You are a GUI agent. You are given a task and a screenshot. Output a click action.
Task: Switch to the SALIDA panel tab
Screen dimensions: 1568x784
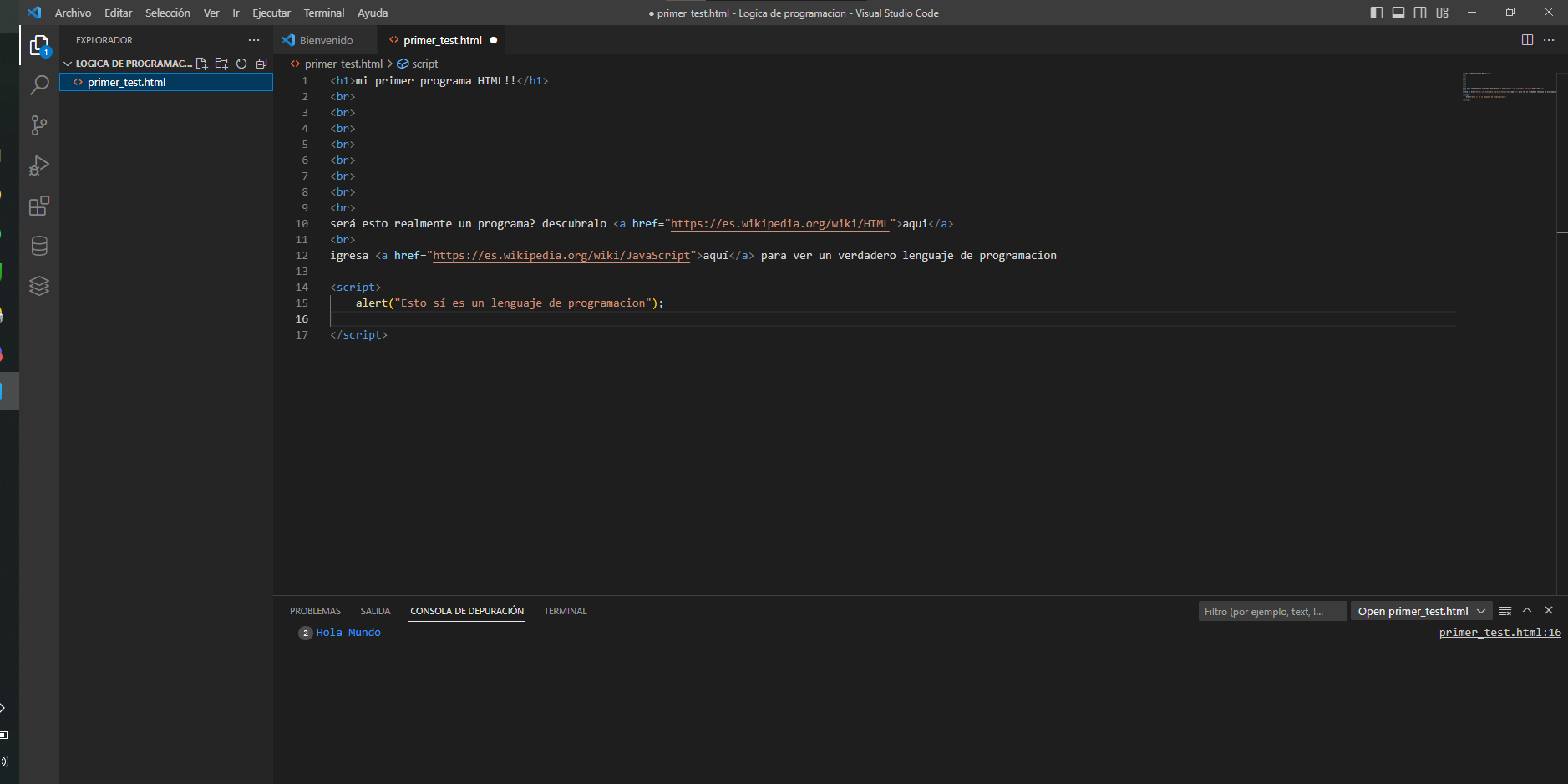(x=375, y=611)
